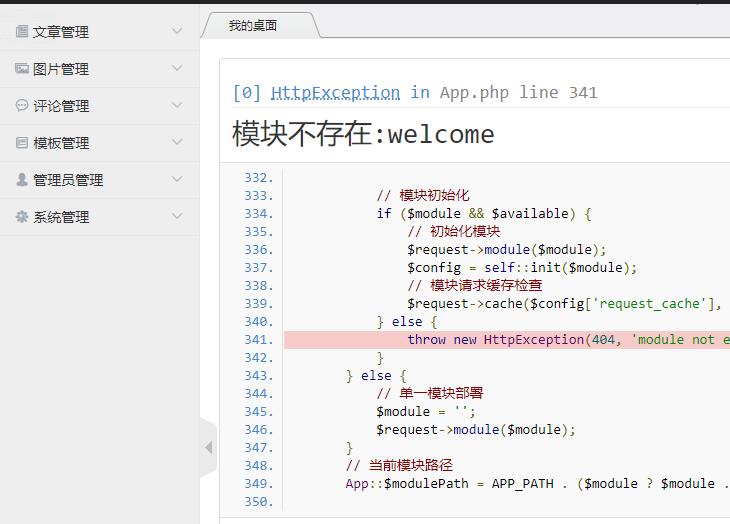Open the 系统管理 menu item
The height and width of the screenshot is (524, 730).
61,217
